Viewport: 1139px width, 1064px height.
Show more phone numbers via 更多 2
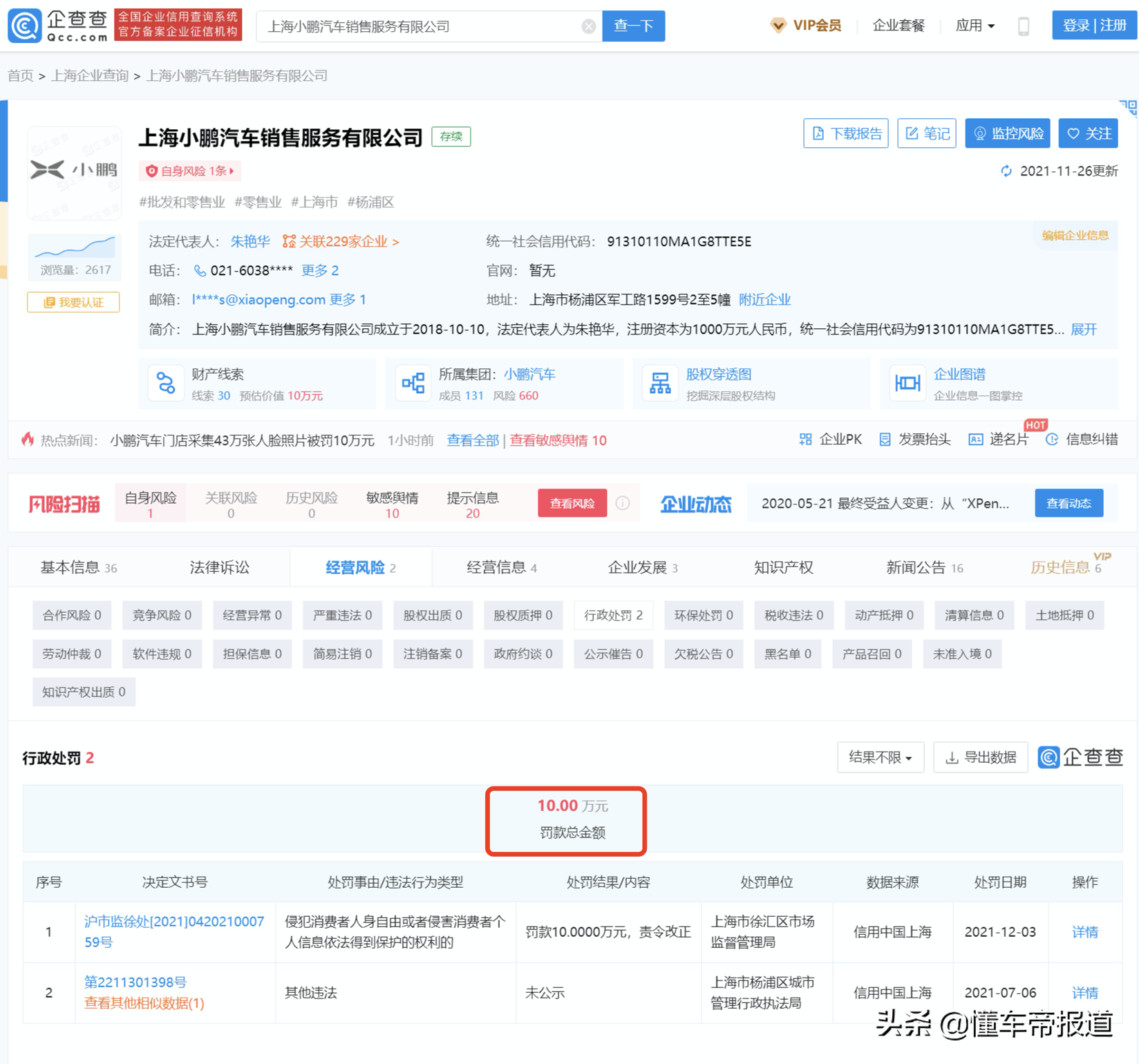(x=320, y=270)
